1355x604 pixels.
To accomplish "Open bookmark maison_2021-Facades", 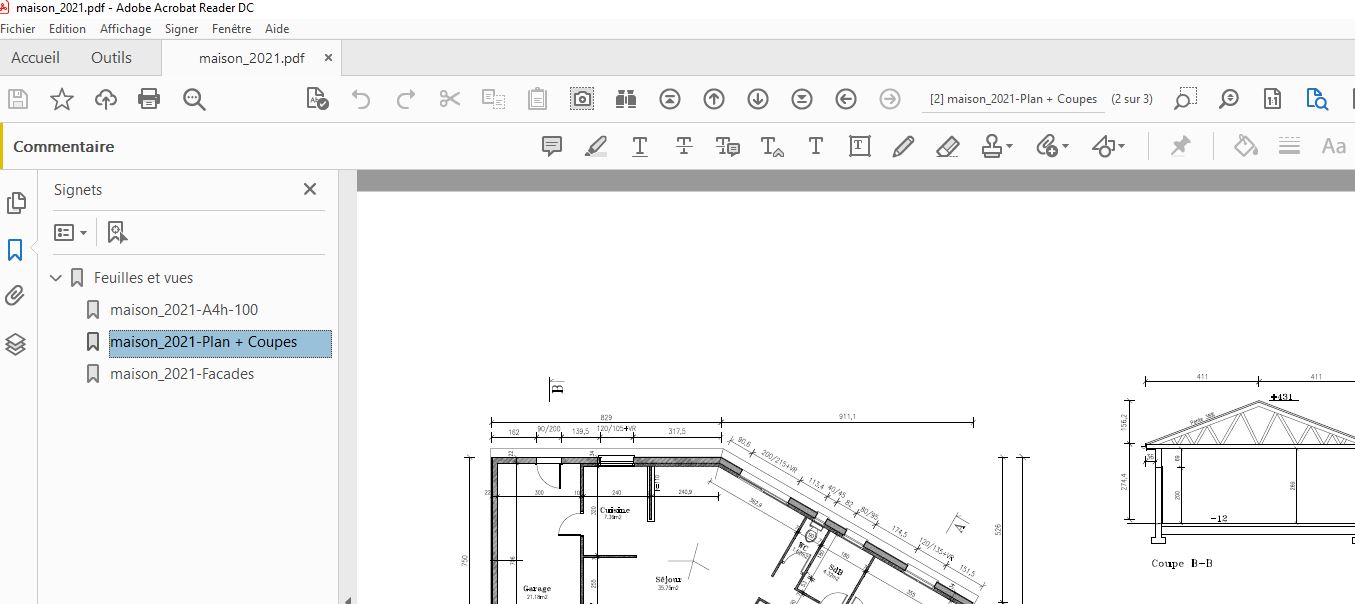I will click(182, 374).
